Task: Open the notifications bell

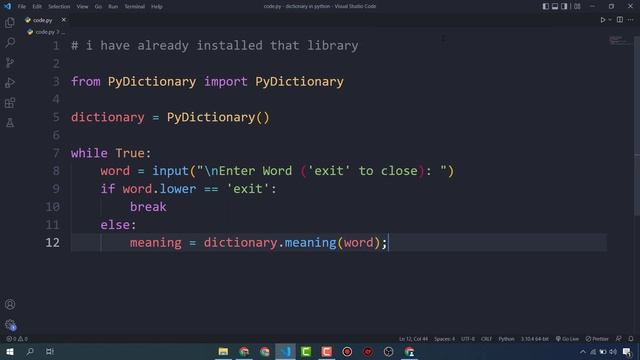Action: coord(631,339)
